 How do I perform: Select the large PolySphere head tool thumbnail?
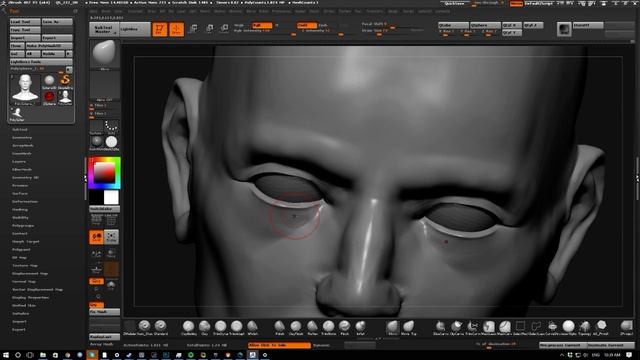point(25,89)
